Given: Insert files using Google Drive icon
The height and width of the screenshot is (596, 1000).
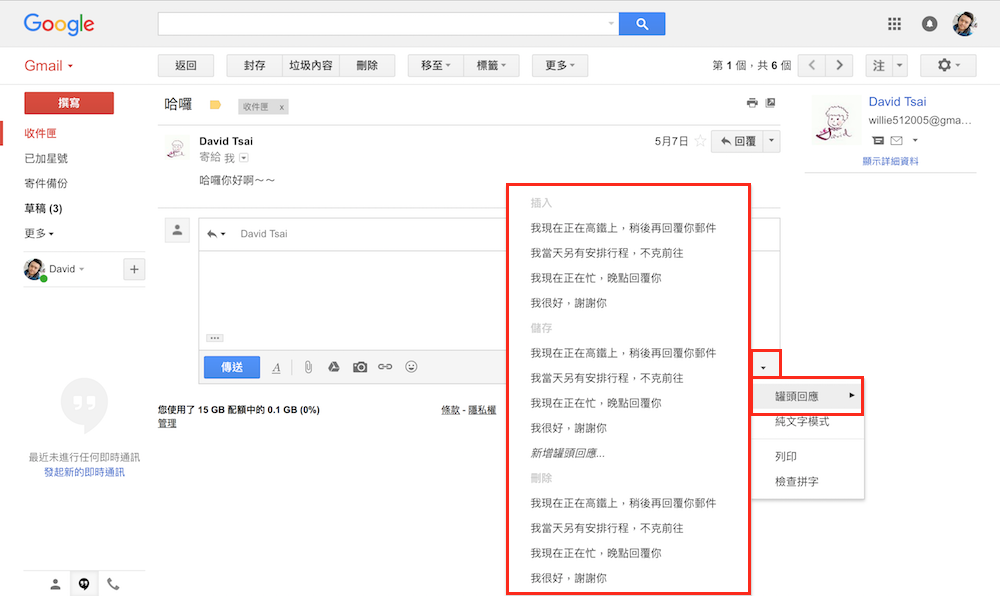Looking at the screenshot, I should point(334,367).
